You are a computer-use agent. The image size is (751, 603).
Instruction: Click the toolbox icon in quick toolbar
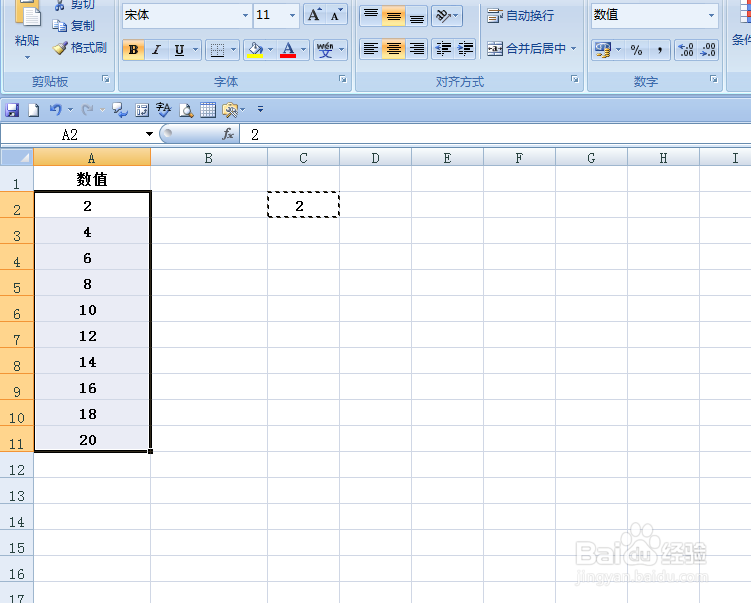(x=230, y=110)
